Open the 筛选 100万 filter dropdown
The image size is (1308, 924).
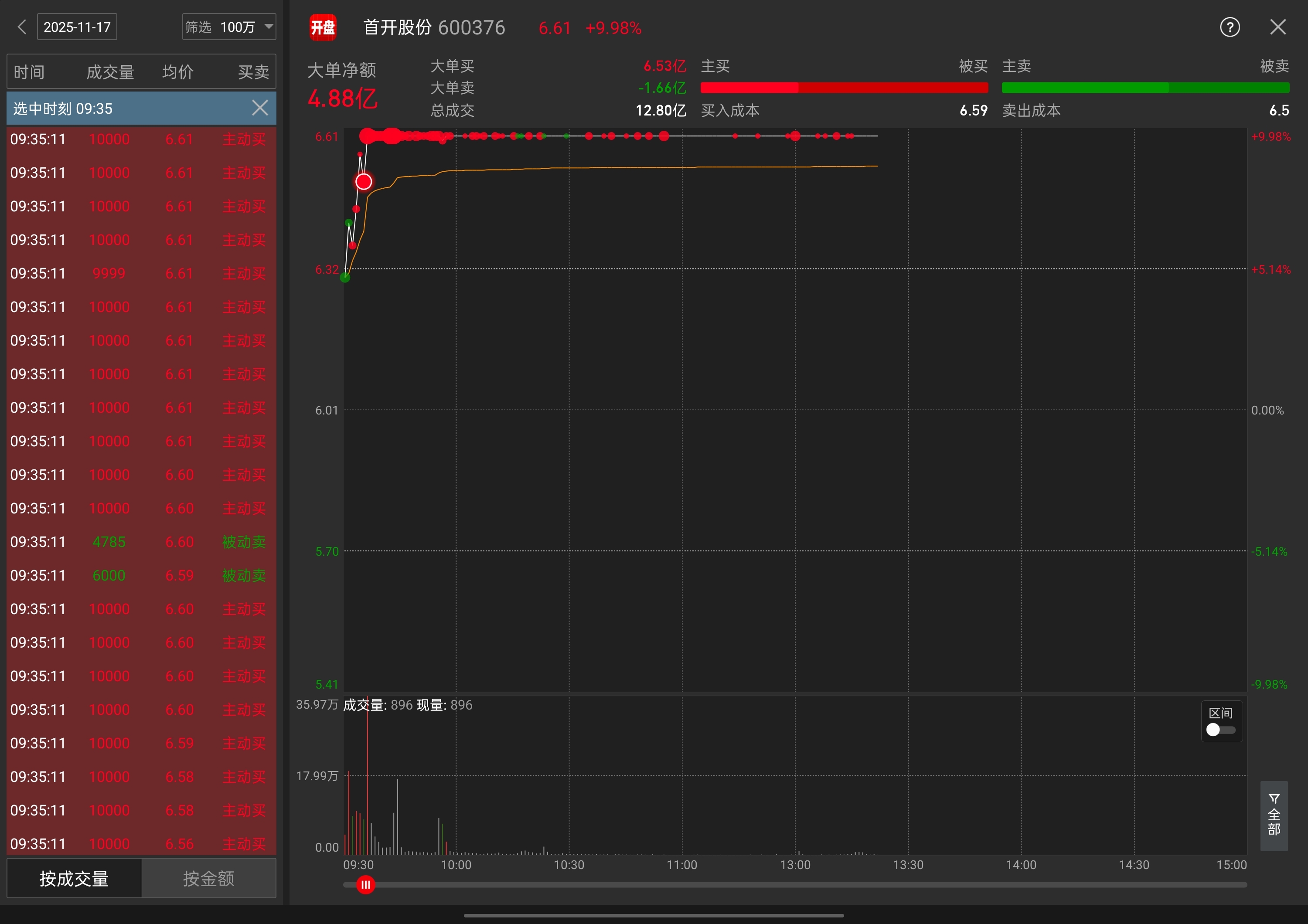coord(229,27)
